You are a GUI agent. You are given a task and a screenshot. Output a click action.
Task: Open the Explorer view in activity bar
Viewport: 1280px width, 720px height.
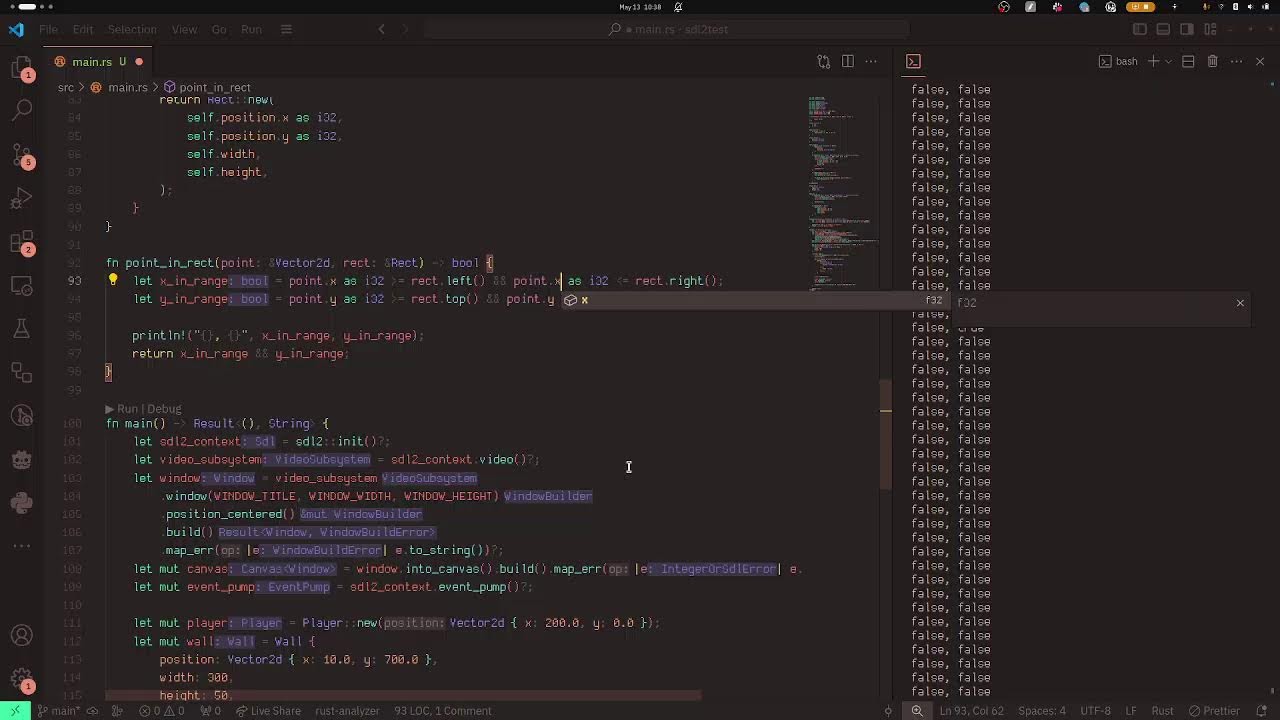[x=21, y=68]
